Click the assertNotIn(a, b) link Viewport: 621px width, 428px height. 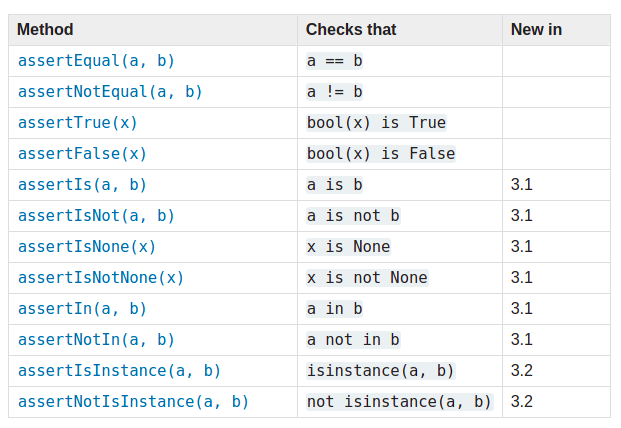[96, 340]
